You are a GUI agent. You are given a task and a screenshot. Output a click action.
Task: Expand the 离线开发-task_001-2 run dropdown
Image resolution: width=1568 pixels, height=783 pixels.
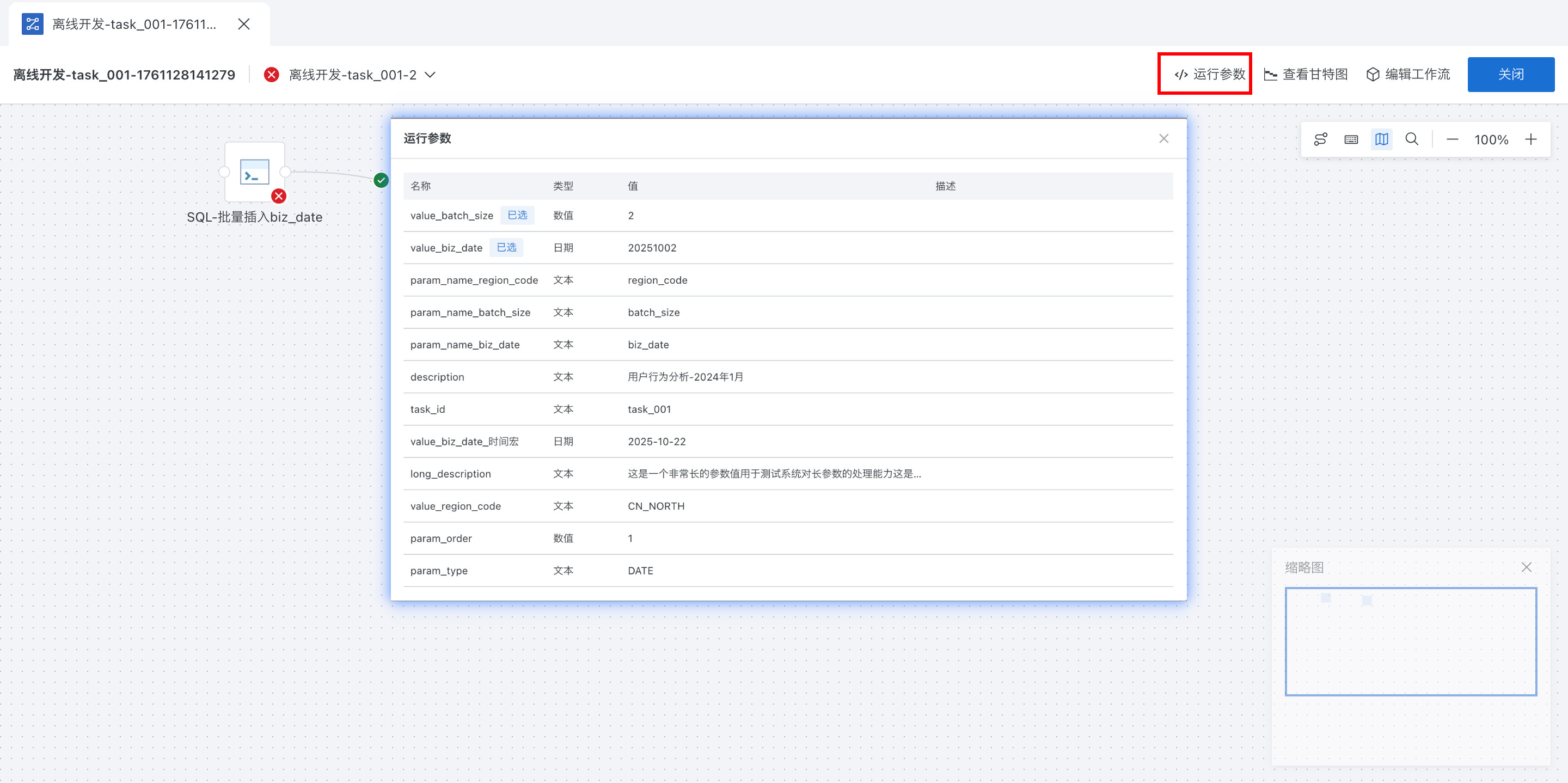click(430, 75)
